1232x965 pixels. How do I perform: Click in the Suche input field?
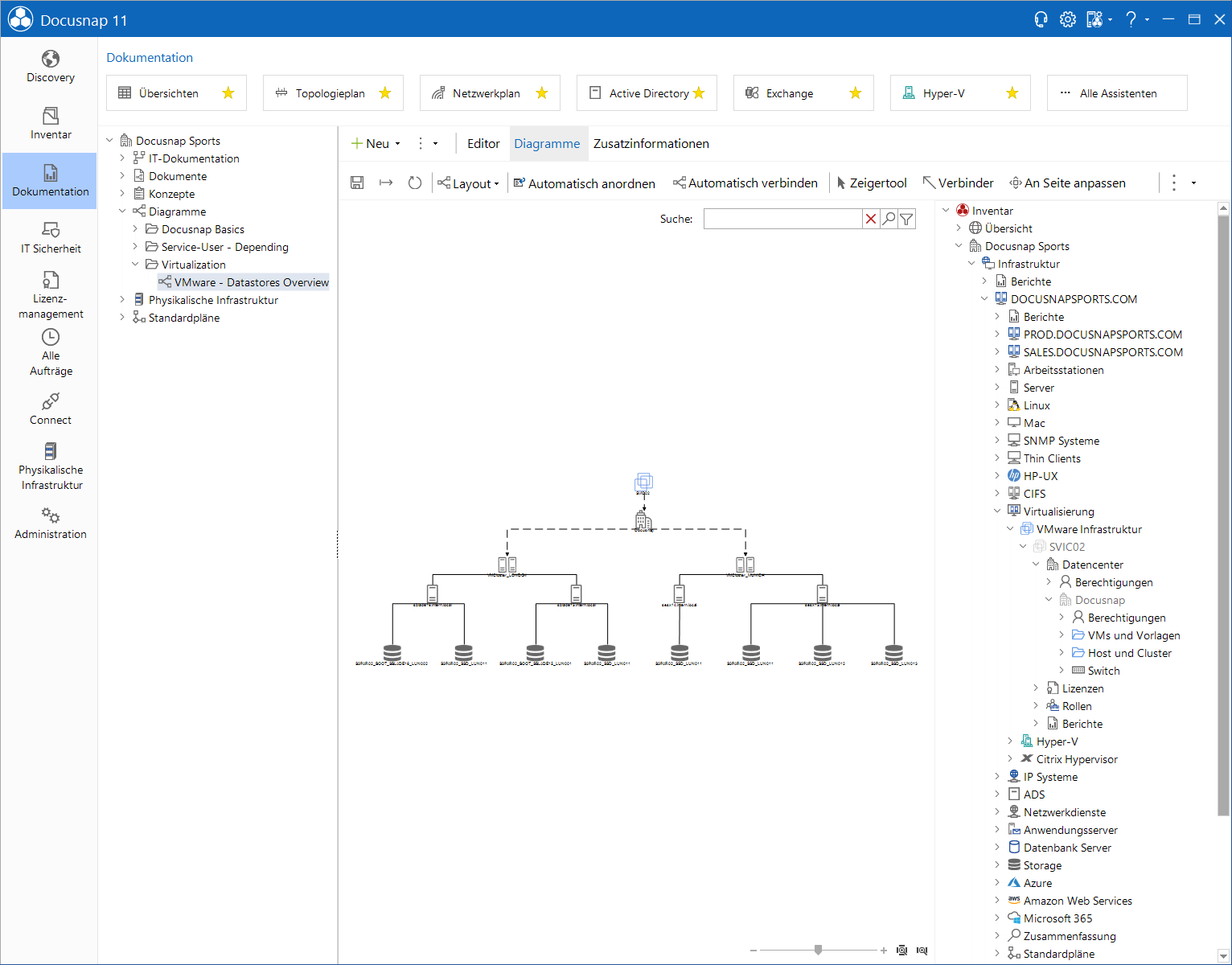pos(782,219)
